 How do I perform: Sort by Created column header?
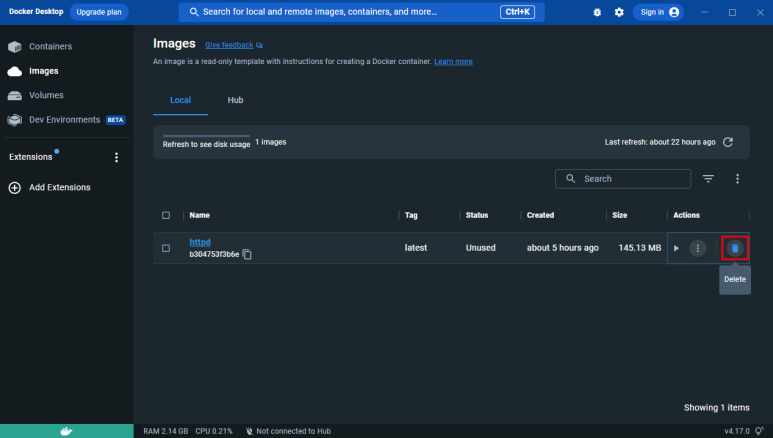[x=540, y=215]
